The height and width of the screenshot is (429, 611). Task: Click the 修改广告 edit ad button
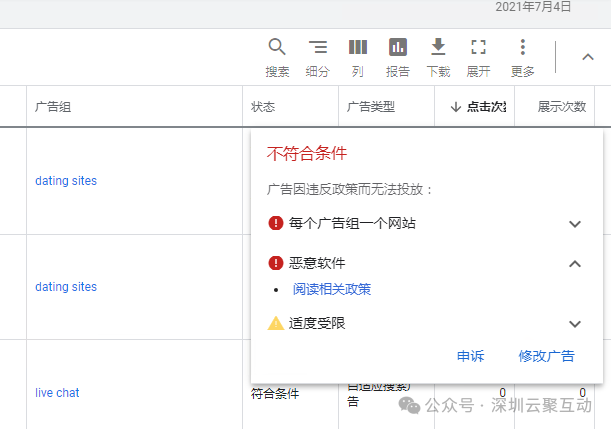pos(546,356)
